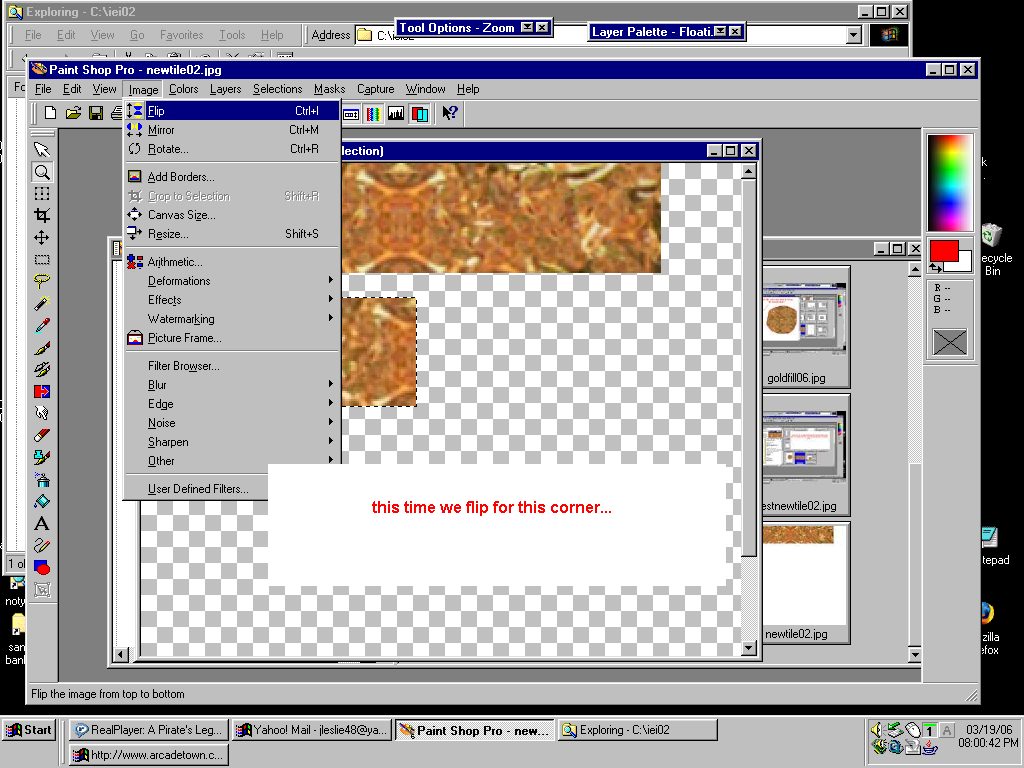1024x768 pixels.
Task: Select the Preset Shapes tool
Action: (42, 568)
